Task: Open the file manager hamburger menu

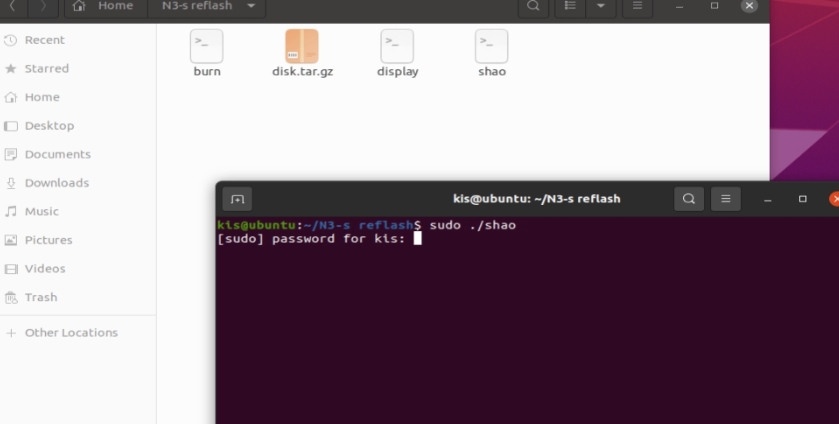Action: tap(636, 6)
